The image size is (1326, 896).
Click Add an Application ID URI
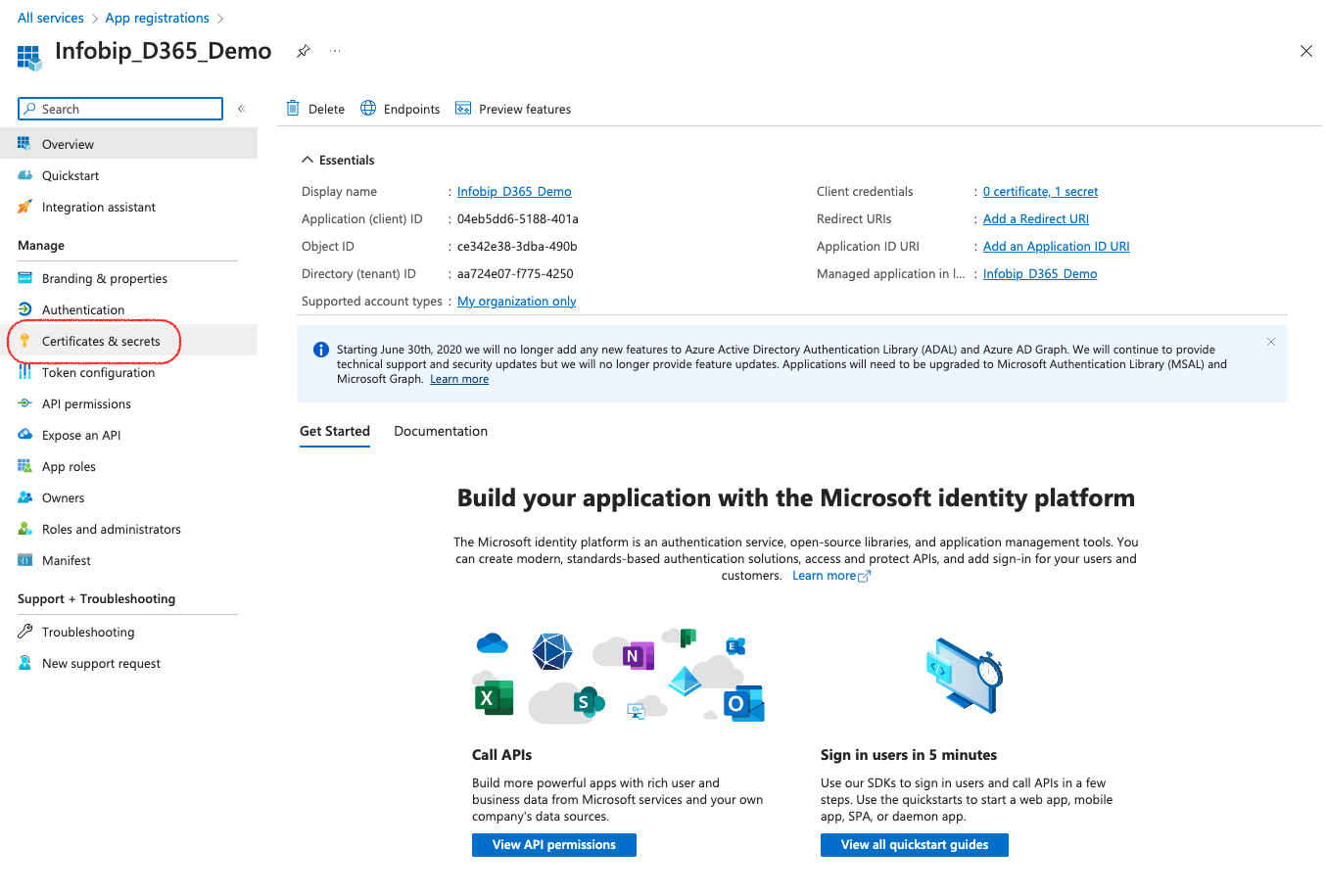coord(1057,246)
